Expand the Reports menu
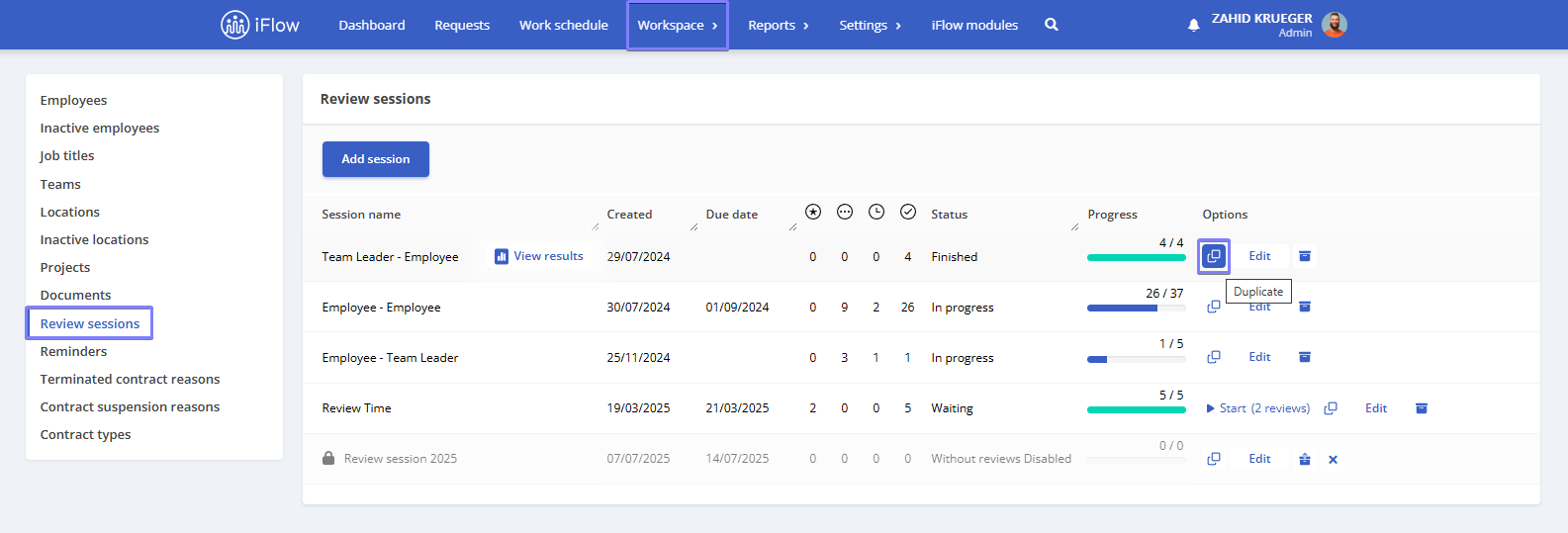Image resolution: width=1568 pixels, height=533 pixels. point(779,26)
